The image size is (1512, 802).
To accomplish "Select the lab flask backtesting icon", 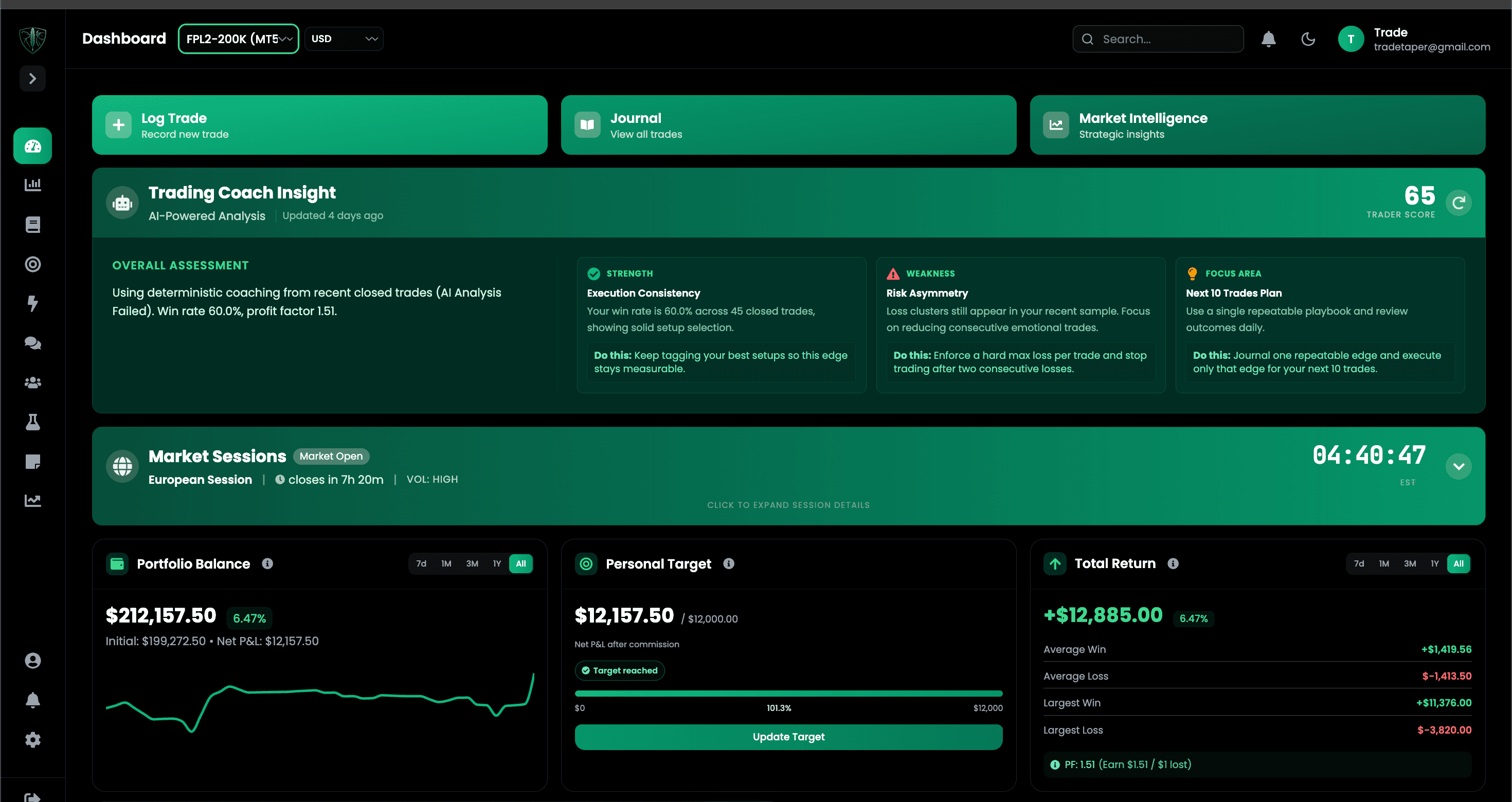I will [x=33, y=423].
